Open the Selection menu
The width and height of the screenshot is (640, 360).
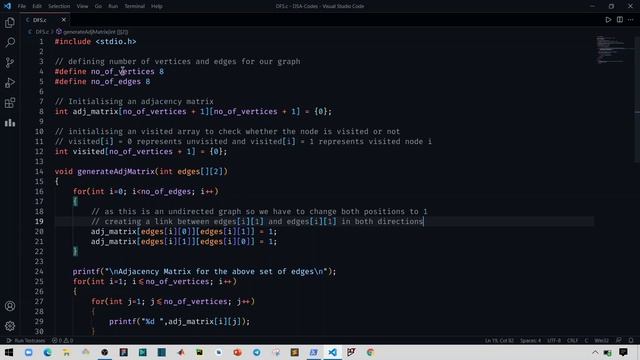coord(59,6)
